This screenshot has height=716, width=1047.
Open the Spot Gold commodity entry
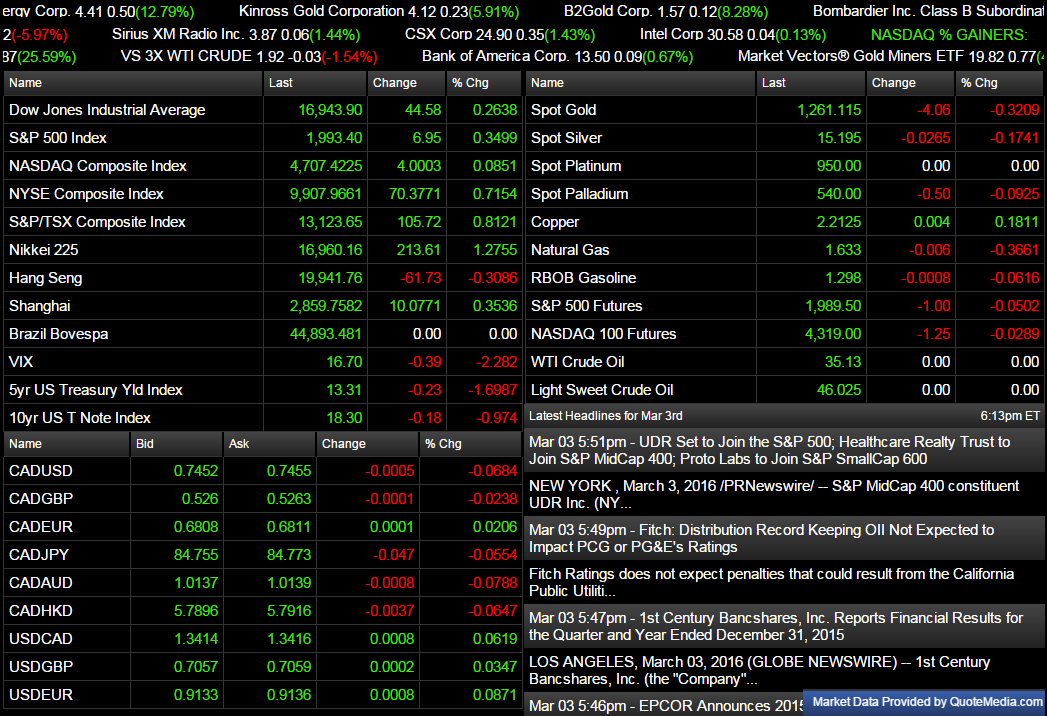(x=563, y=110)
